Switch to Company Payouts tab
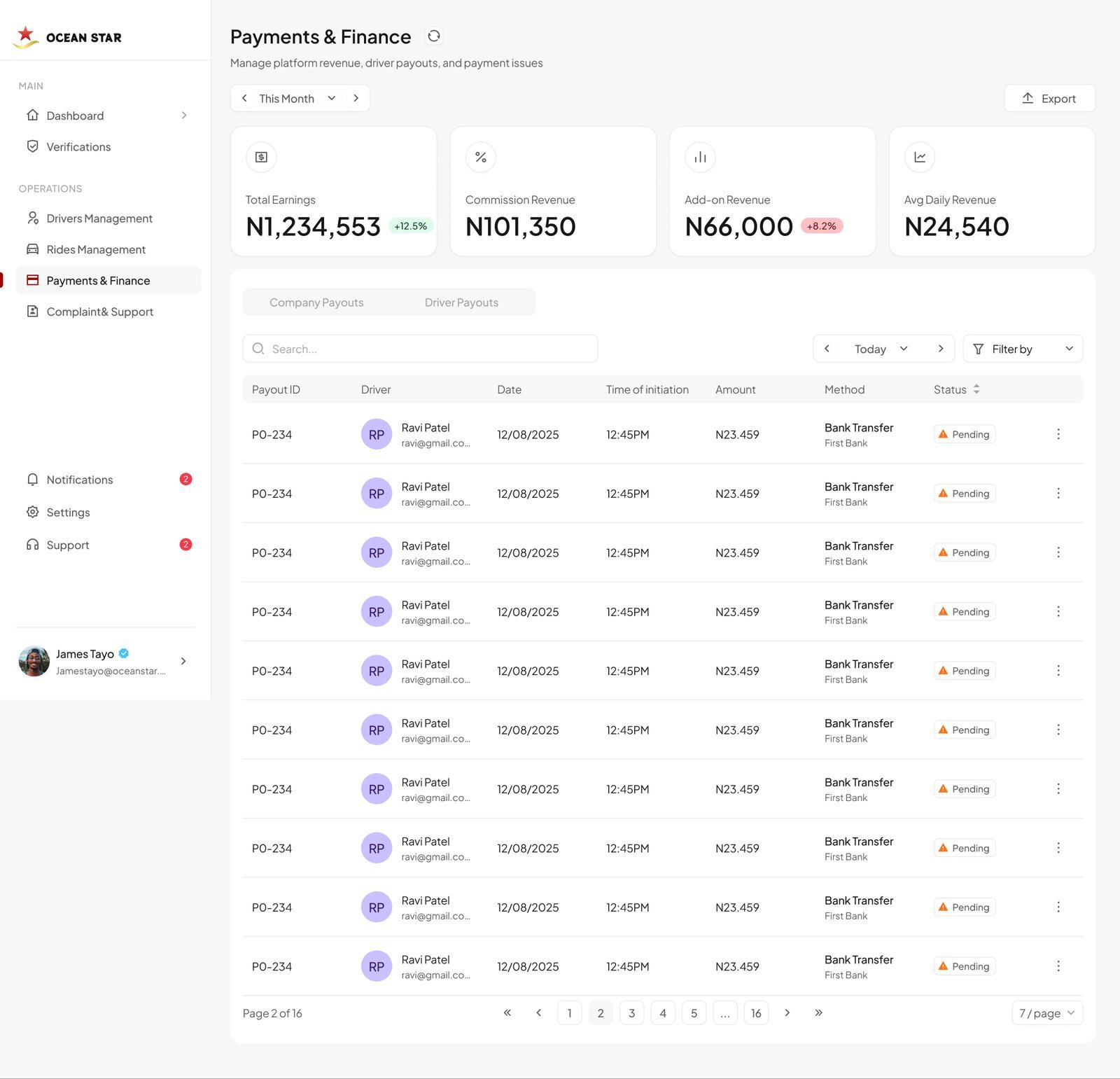 click(x=316, y=302)
